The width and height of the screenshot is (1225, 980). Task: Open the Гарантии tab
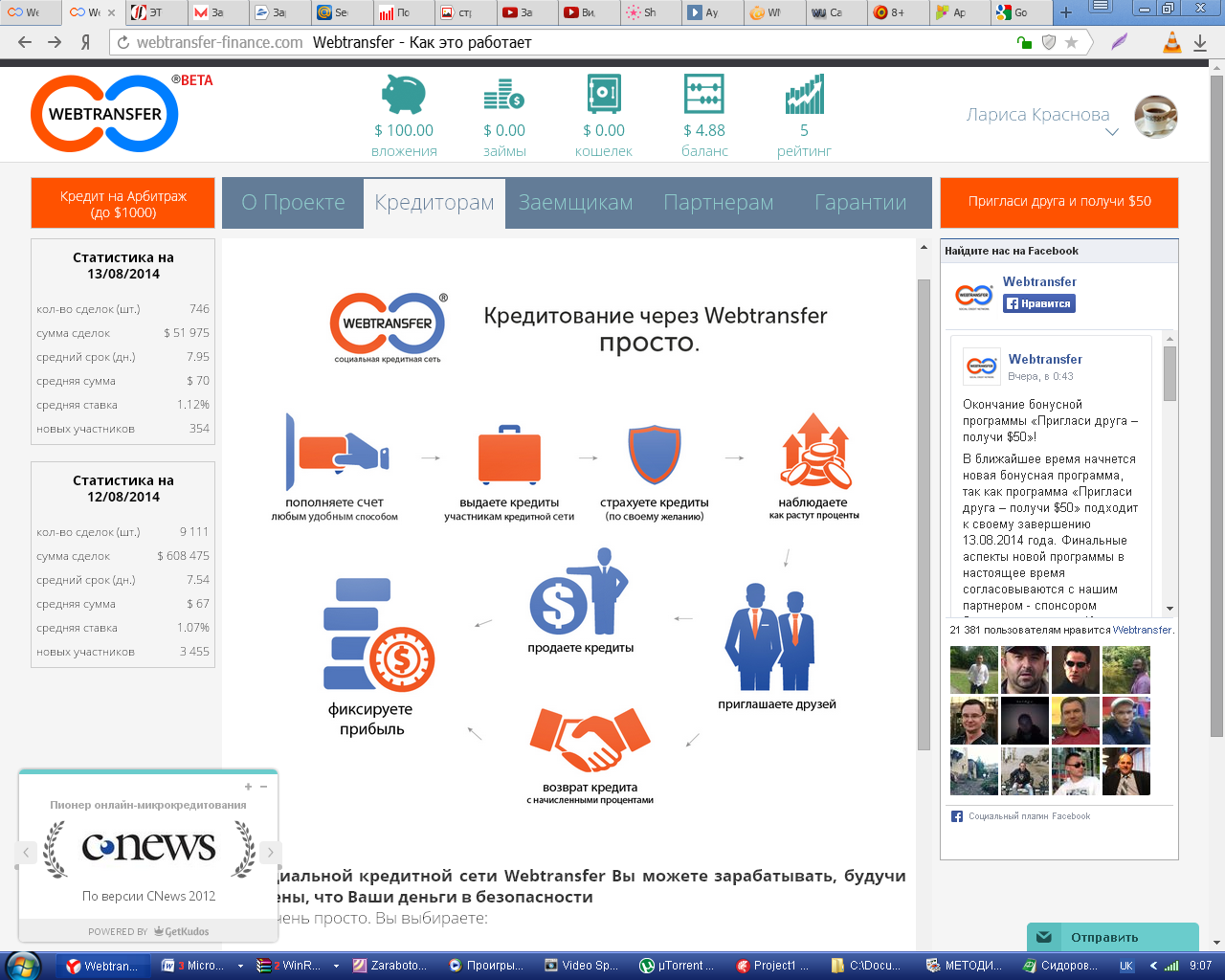pos(860,203)
